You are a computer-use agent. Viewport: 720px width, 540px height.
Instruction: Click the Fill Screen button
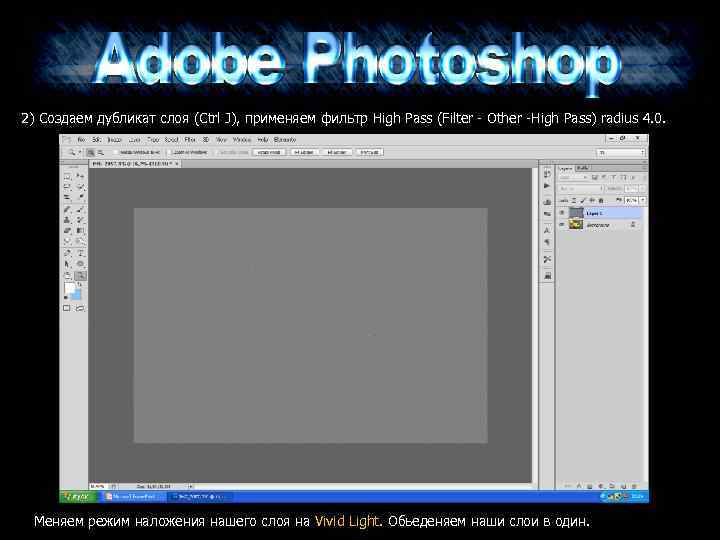pyautogui.click(x=337, y=152)
